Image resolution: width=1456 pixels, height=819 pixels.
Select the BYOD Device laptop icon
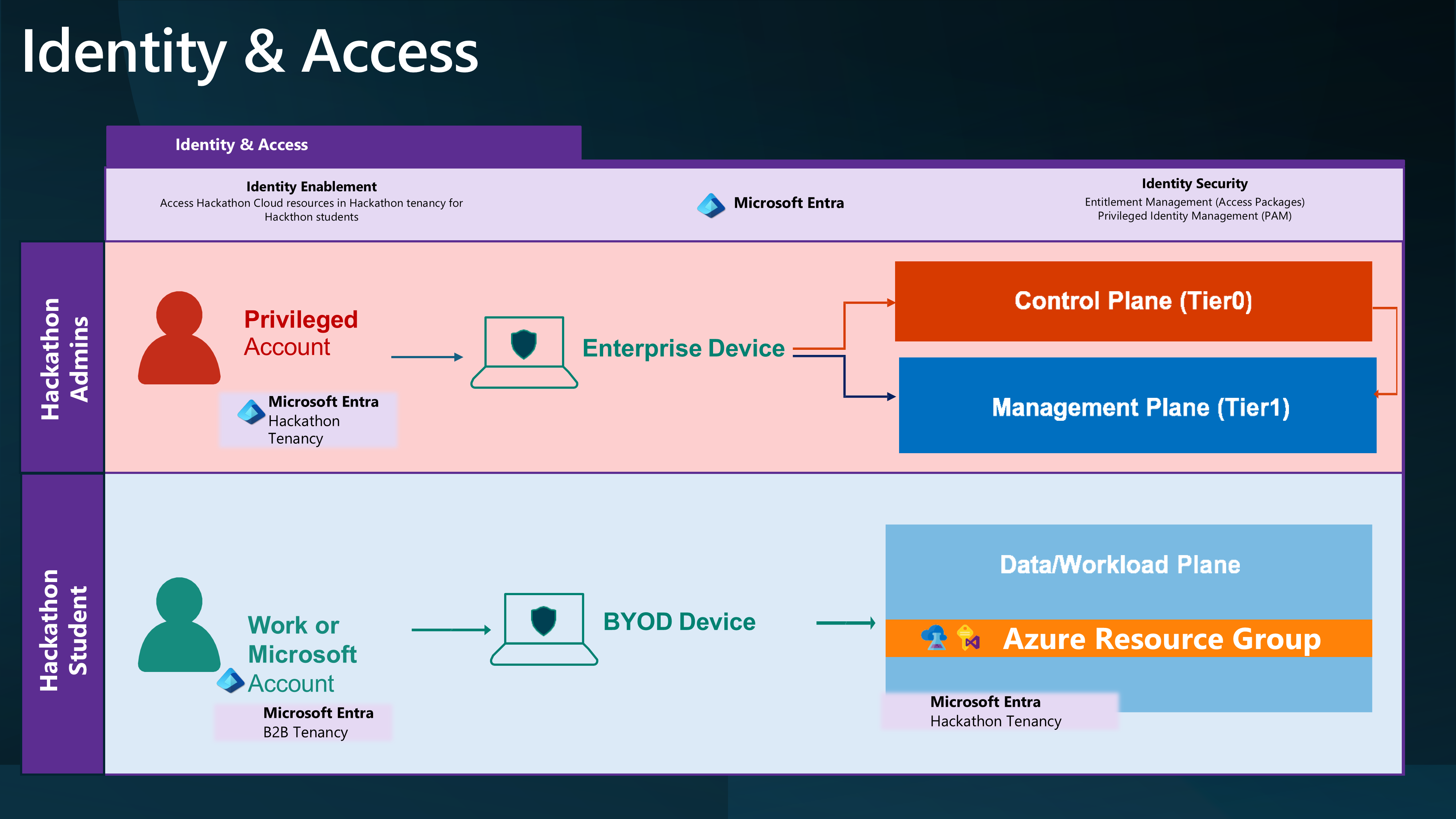pos(544,629)
